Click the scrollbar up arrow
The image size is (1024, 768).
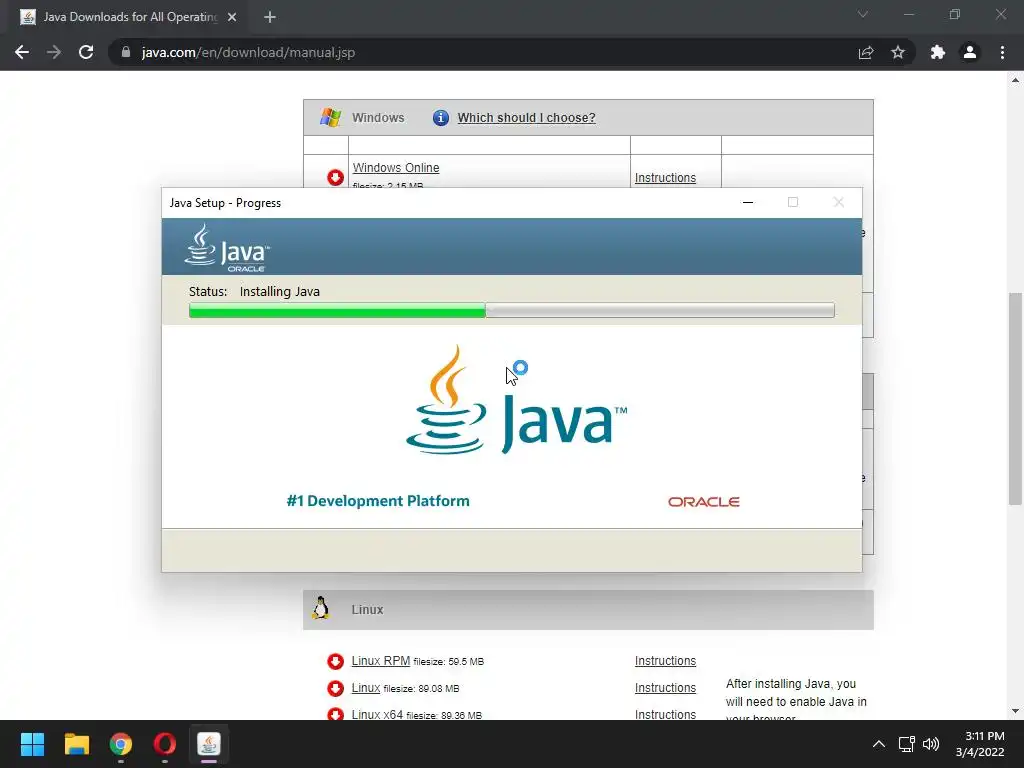[x=1015, y=80]
